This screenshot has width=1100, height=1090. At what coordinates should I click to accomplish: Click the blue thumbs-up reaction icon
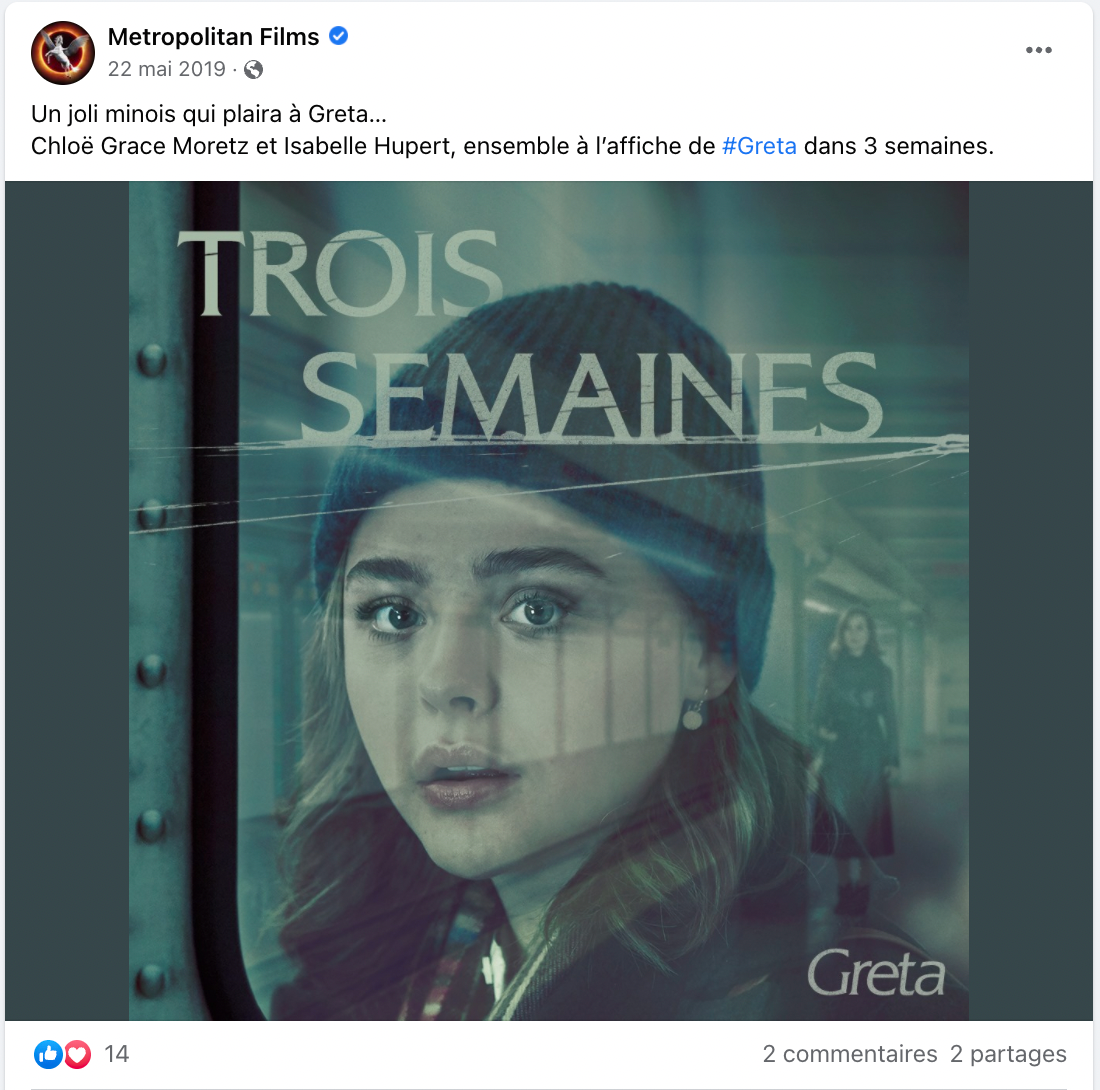click(48, 1054)
